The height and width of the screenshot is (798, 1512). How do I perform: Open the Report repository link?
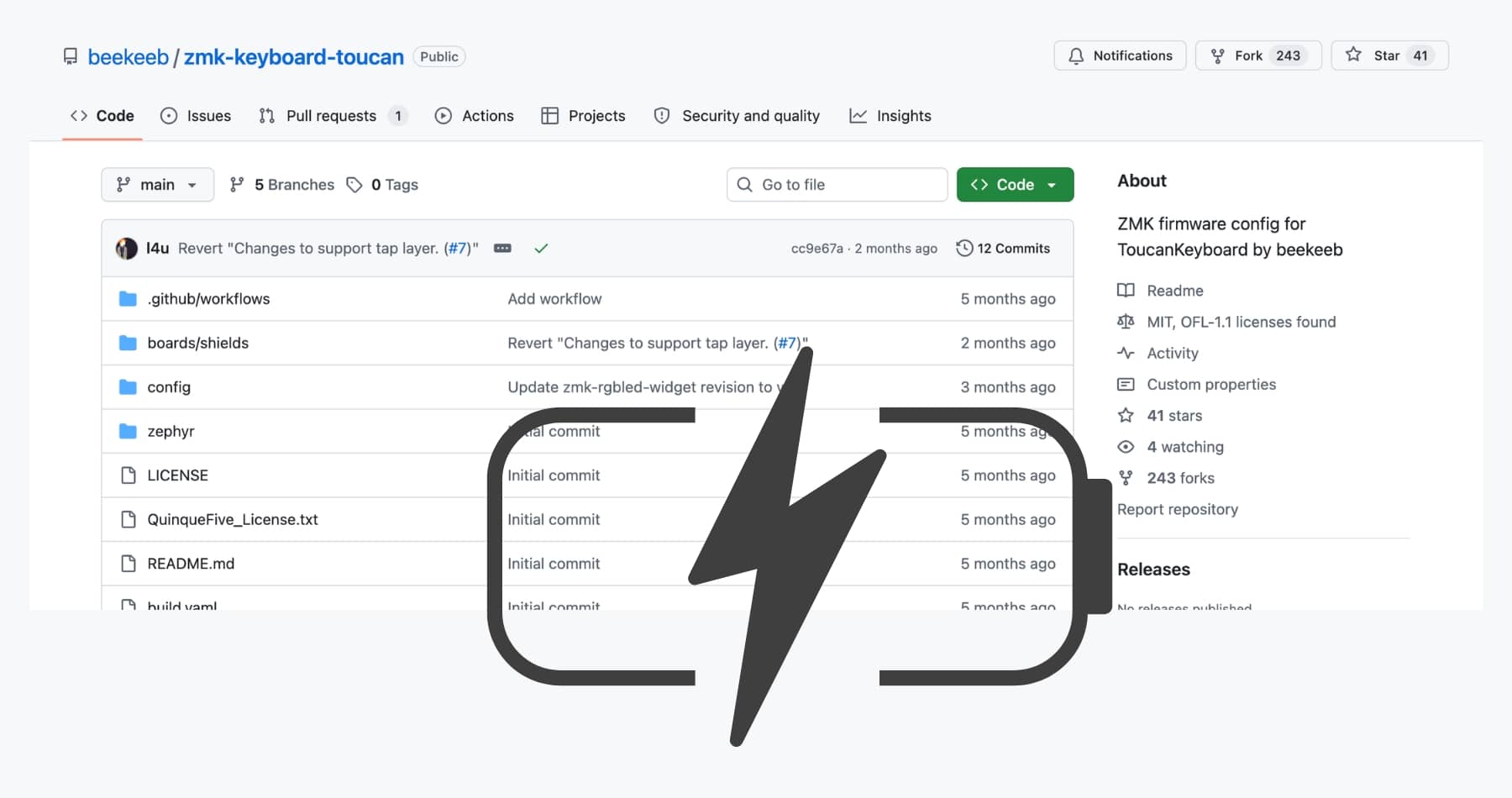pos(1178,509)
